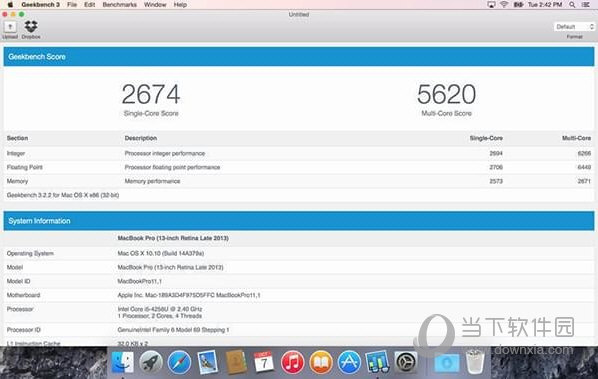This screenshot has width=598, height=379.
Task: Open the Help menu
Action: 180,5
